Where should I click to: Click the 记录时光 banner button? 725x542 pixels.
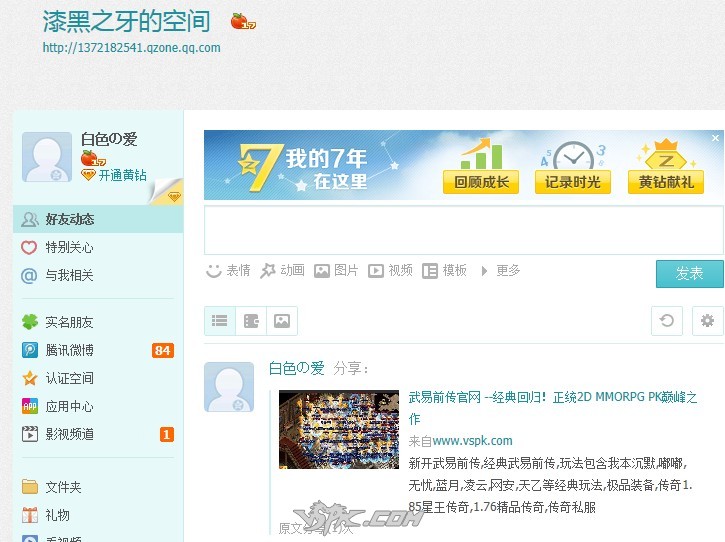point(572,182)
